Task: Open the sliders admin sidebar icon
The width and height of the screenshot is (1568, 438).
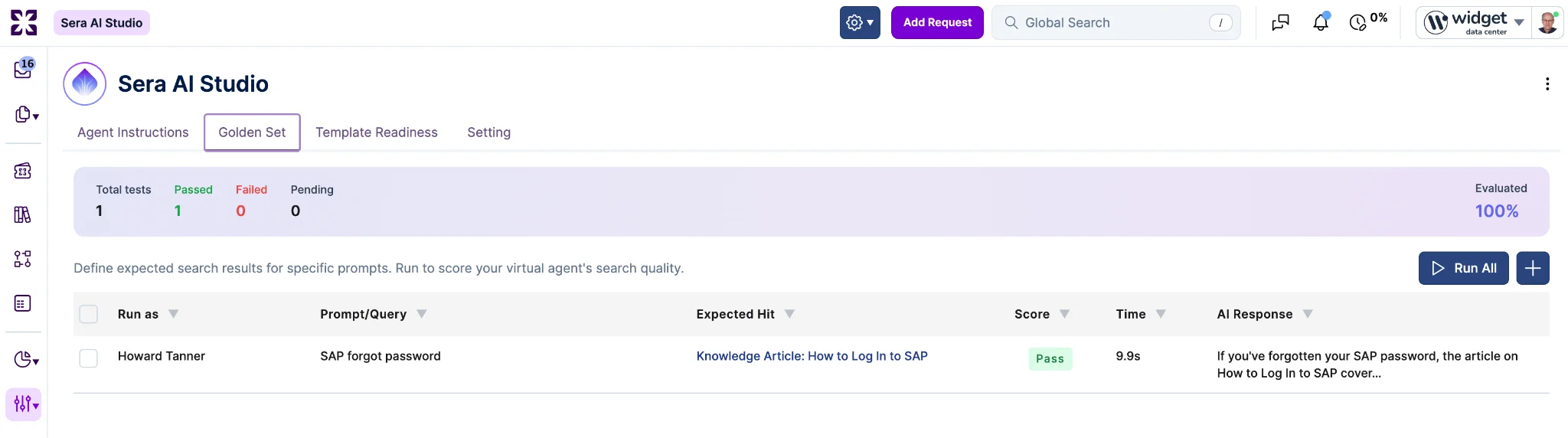Action: 24,404
